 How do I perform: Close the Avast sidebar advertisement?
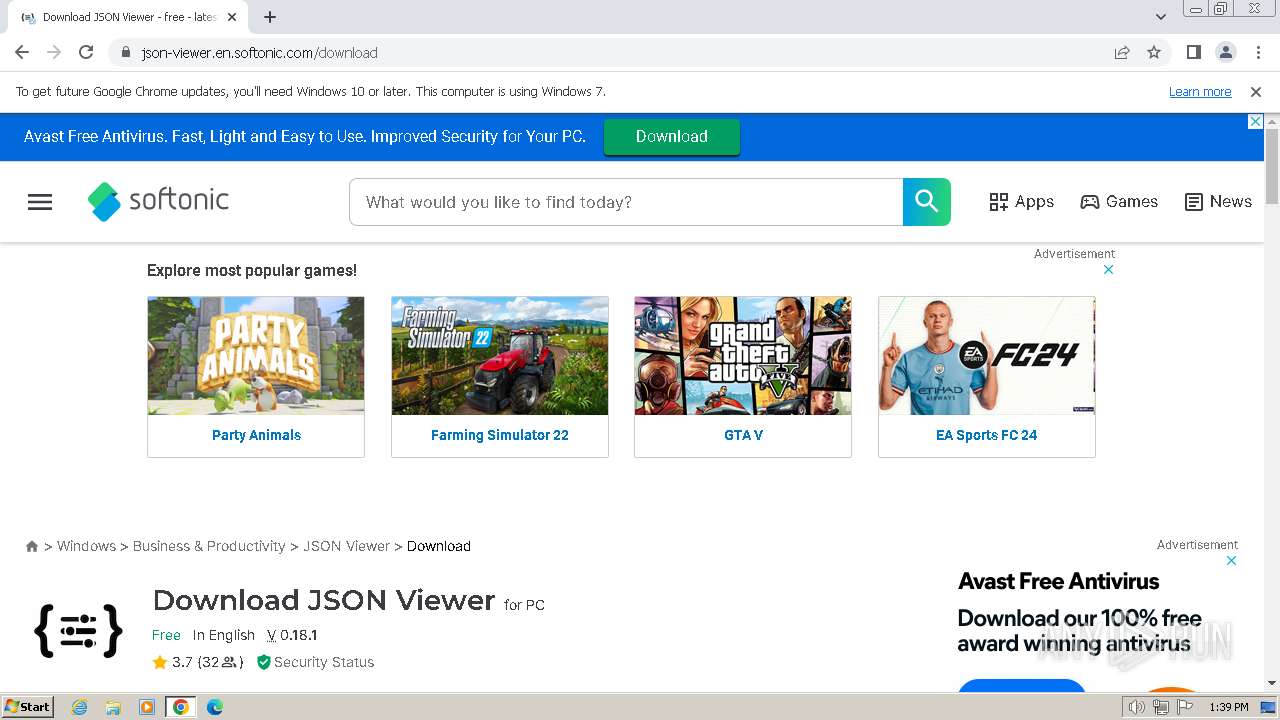[1232, 561]
